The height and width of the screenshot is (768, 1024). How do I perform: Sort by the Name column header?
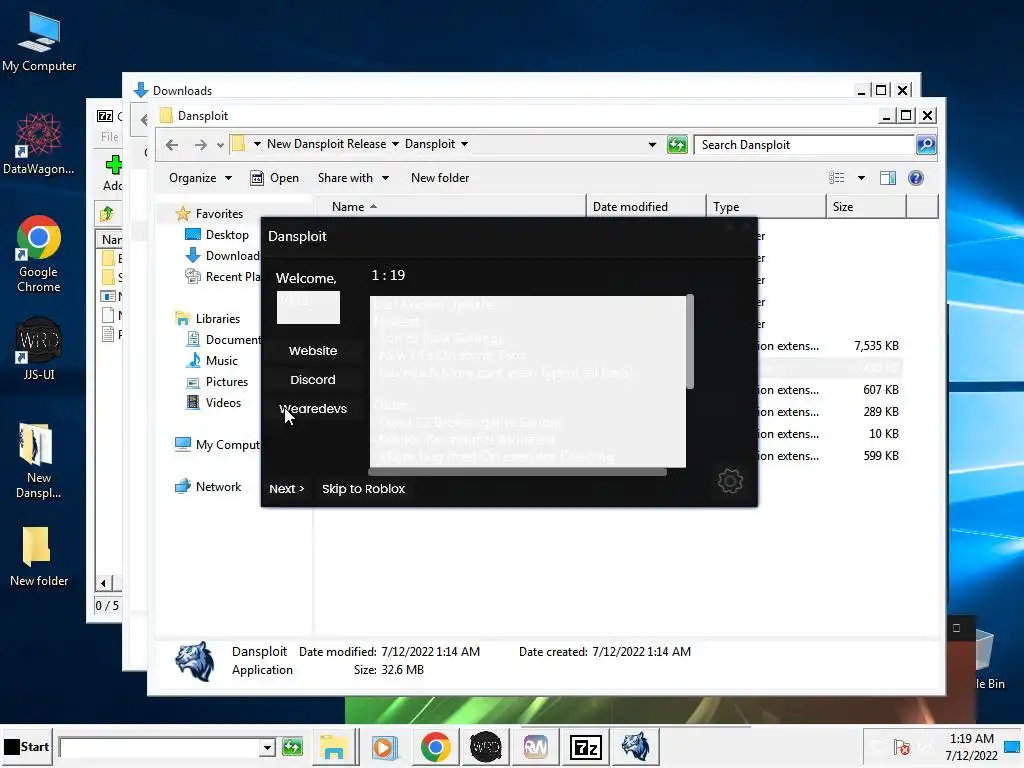(x=451, y=206)
